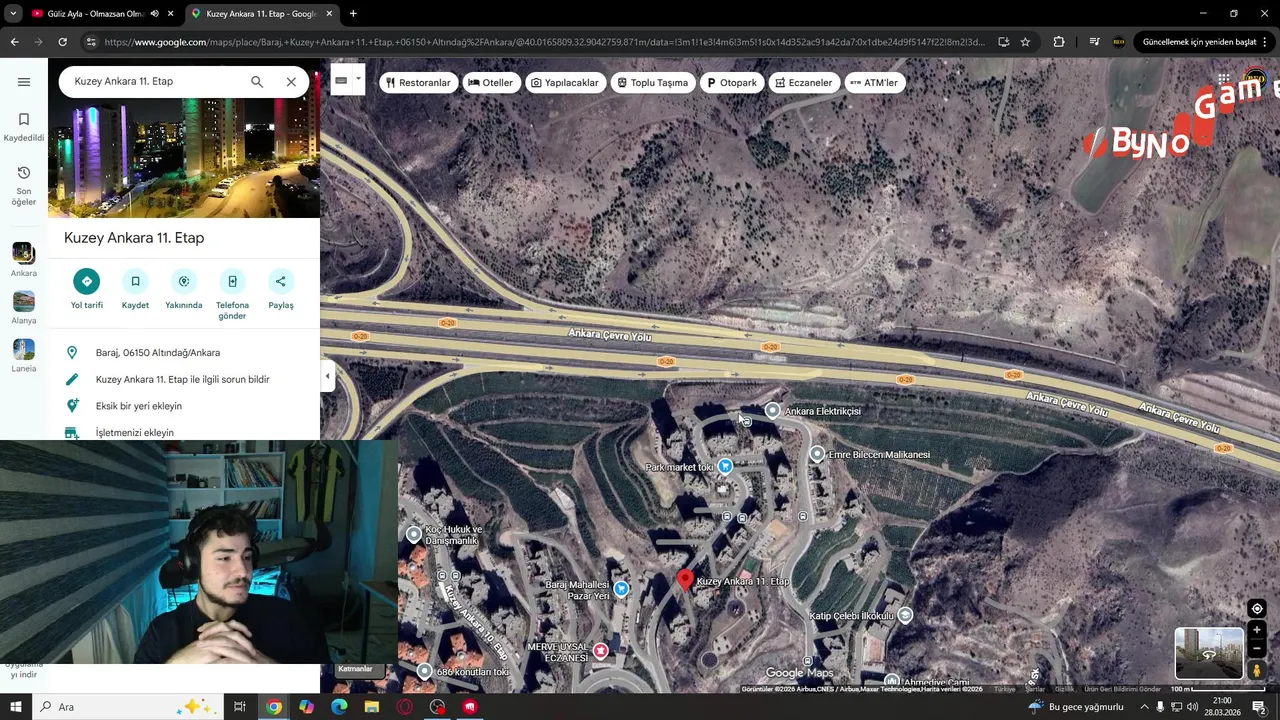Go back to the previous page
1280x720 pixels.
pyautogui.click(x=14, y=42)
